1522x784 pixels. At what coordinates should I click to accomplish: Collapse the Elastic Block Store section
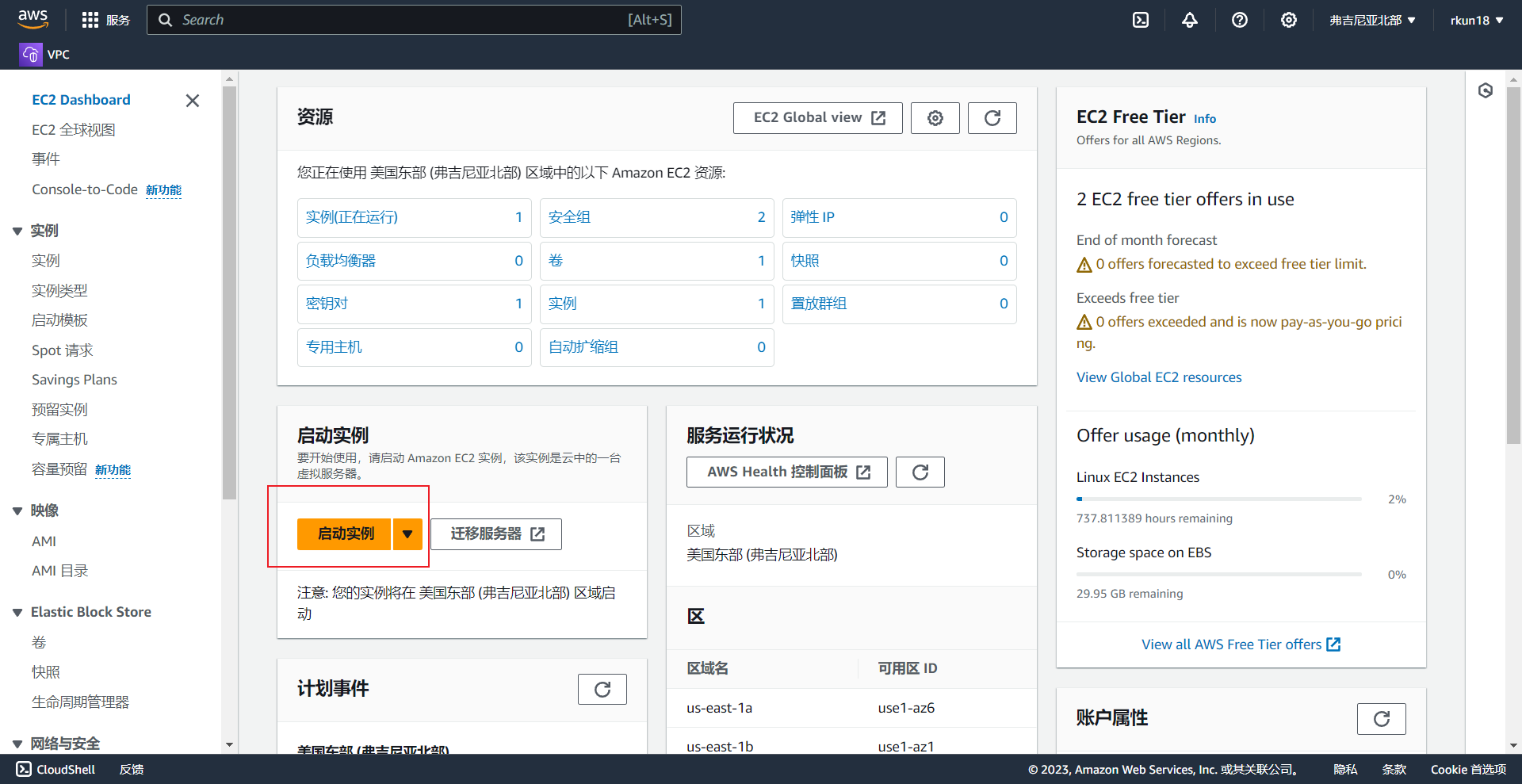17,613
